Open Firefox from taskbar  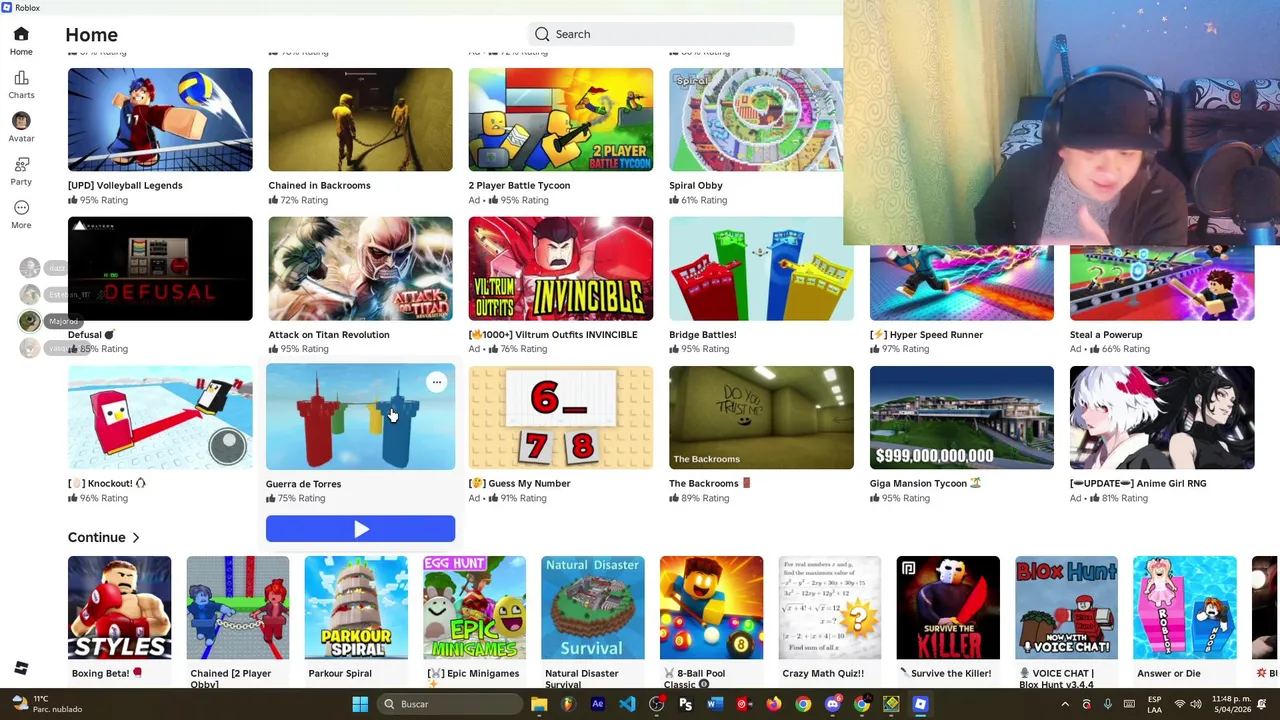[773, 704]
